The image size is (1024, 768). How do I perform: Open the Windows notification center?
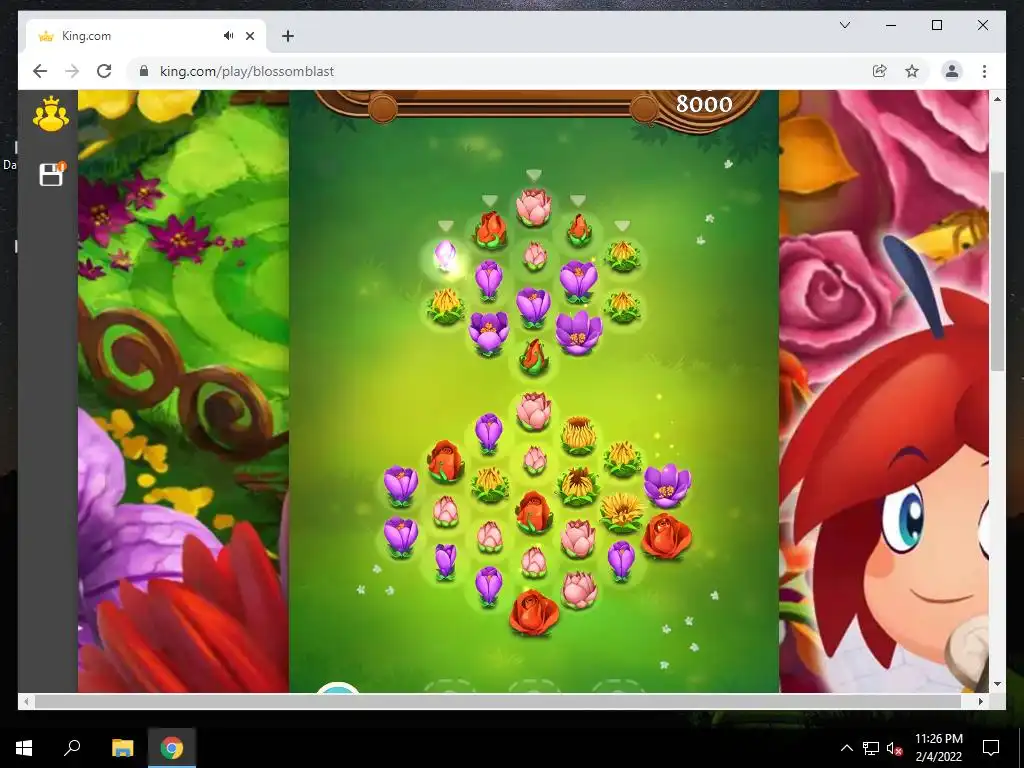(x=991, y=748)
